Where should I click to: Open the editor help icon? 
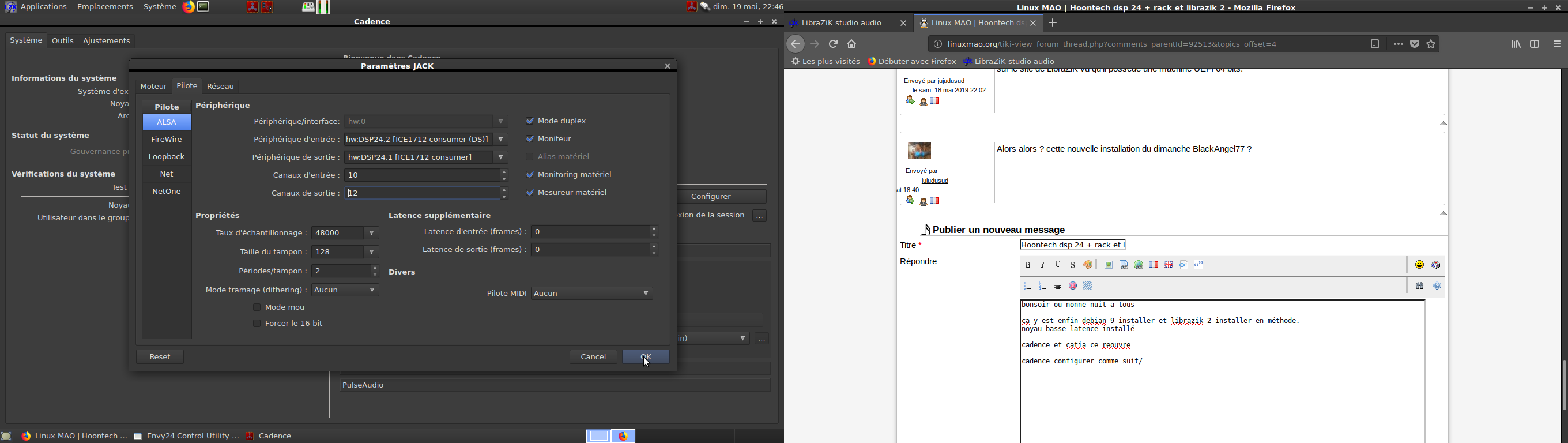tap(1438, 286)
